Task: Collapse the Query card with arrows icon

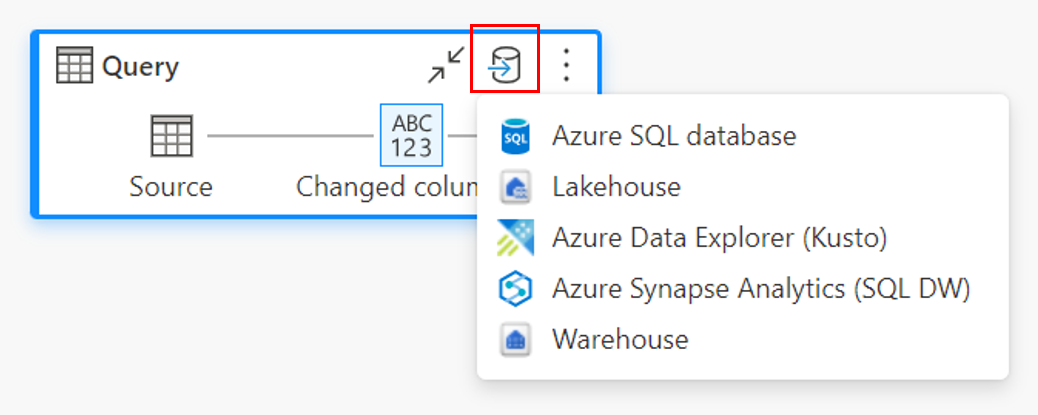Action: [446, 66]
